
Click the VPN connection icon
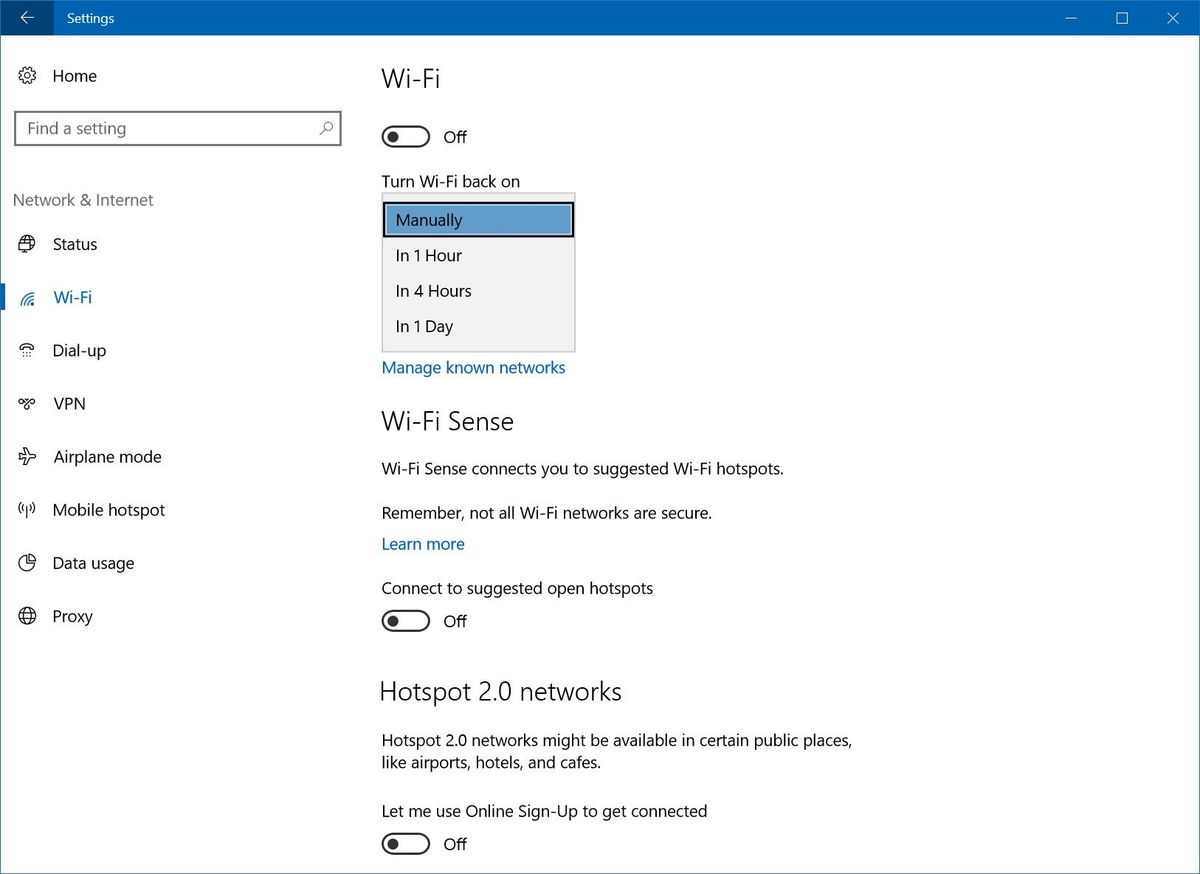[25, 403]
